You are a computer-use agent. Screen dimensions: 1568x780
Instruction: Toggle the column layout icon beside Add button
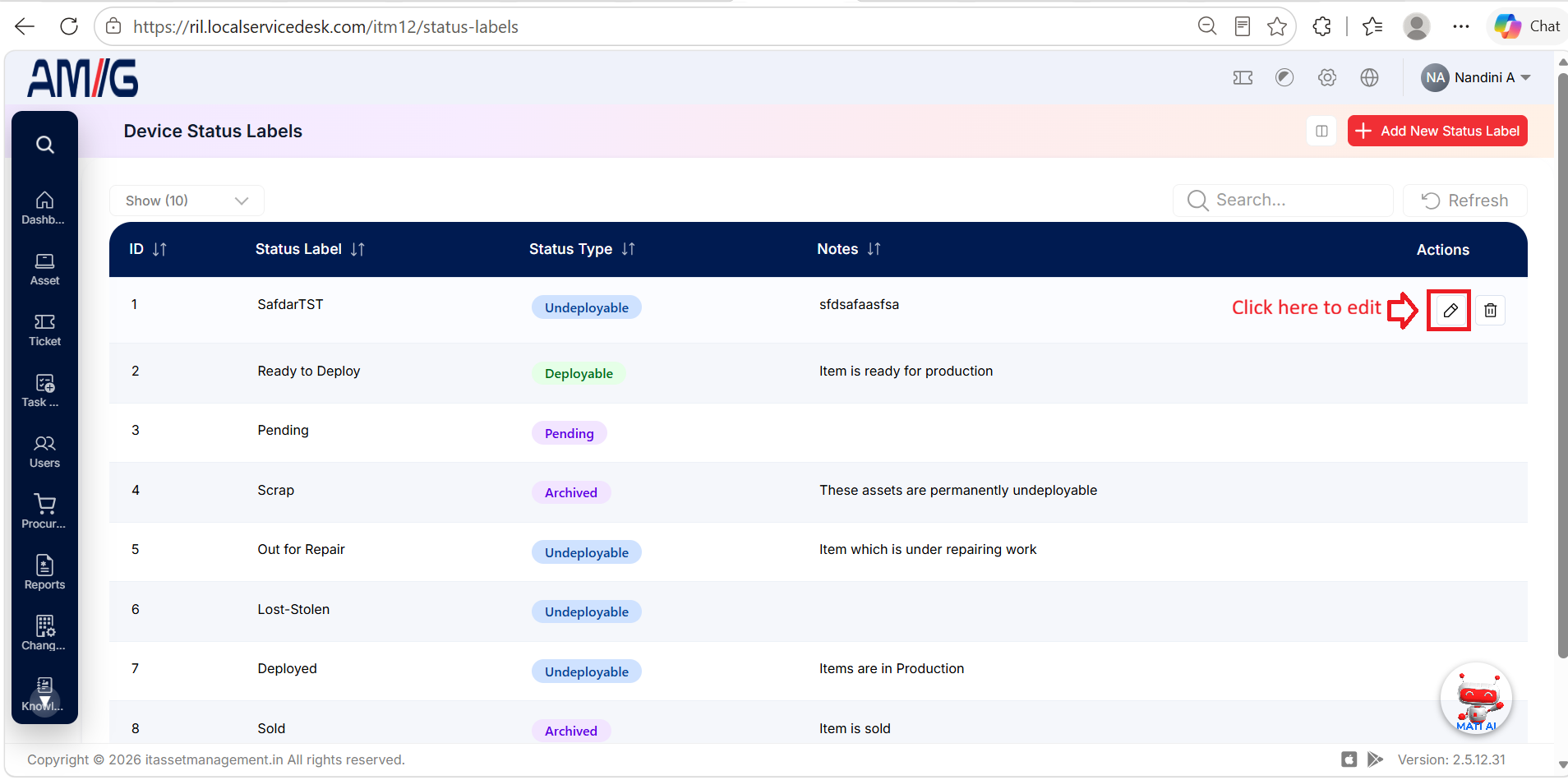tap(1321, 131)
